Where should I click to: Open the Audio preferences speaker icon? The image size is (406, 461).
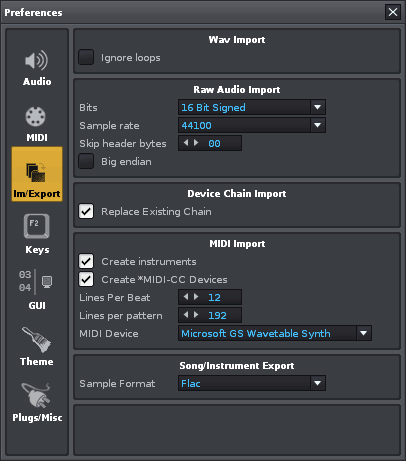[x=37, y=61]
